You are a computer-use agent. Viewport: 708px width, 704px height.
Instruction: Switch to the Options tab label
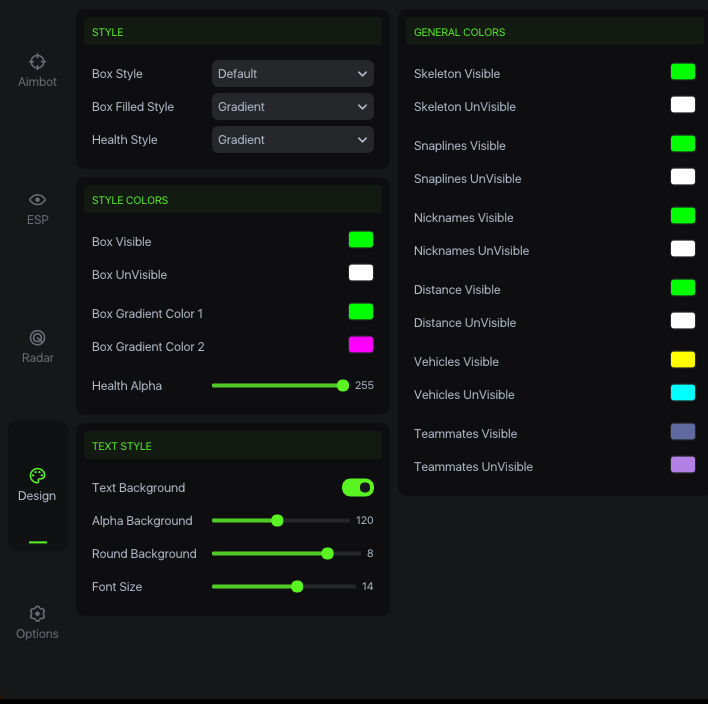[x=38, y=634]
